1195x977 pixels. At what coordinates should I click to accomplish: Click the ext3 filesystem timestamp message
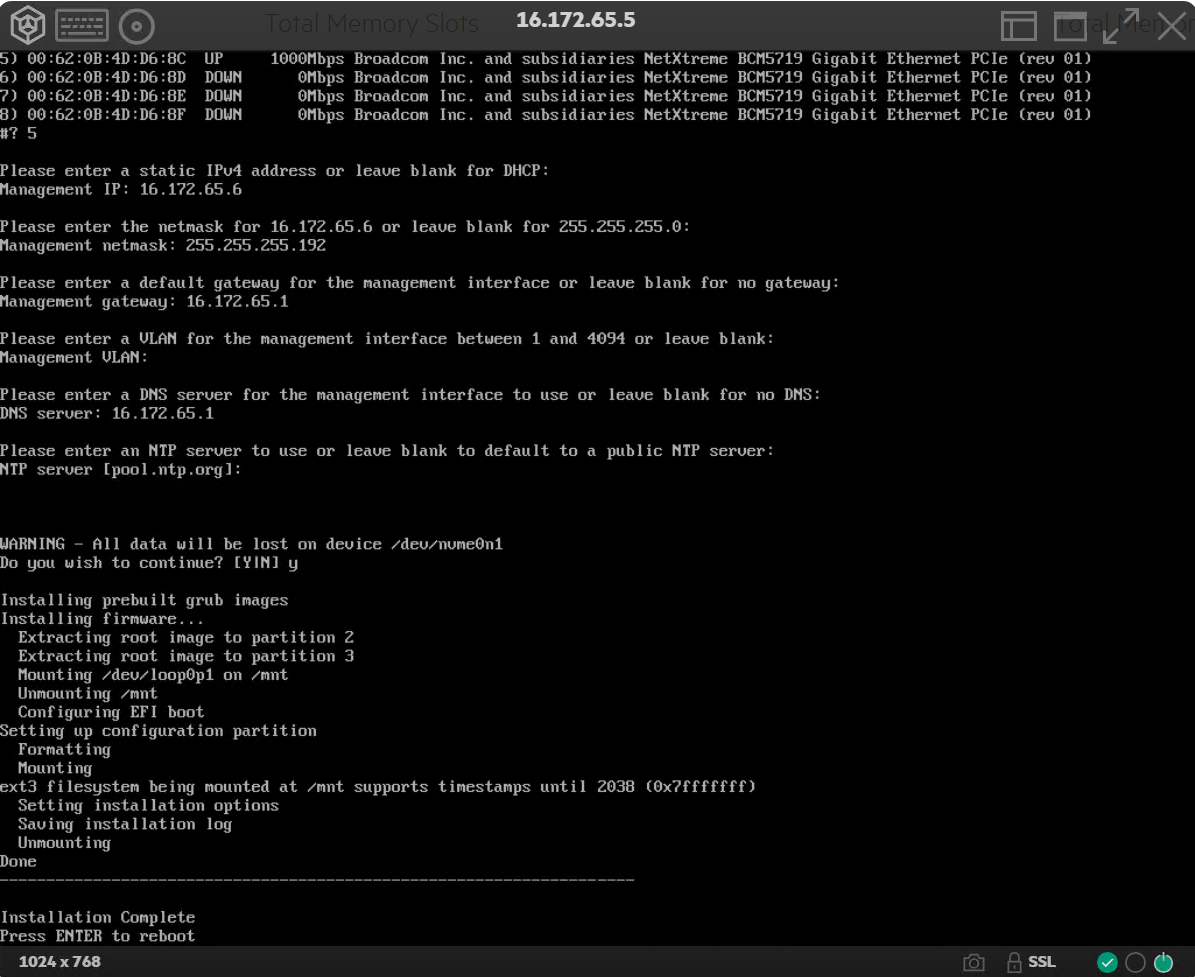click(x=378, y=786)
